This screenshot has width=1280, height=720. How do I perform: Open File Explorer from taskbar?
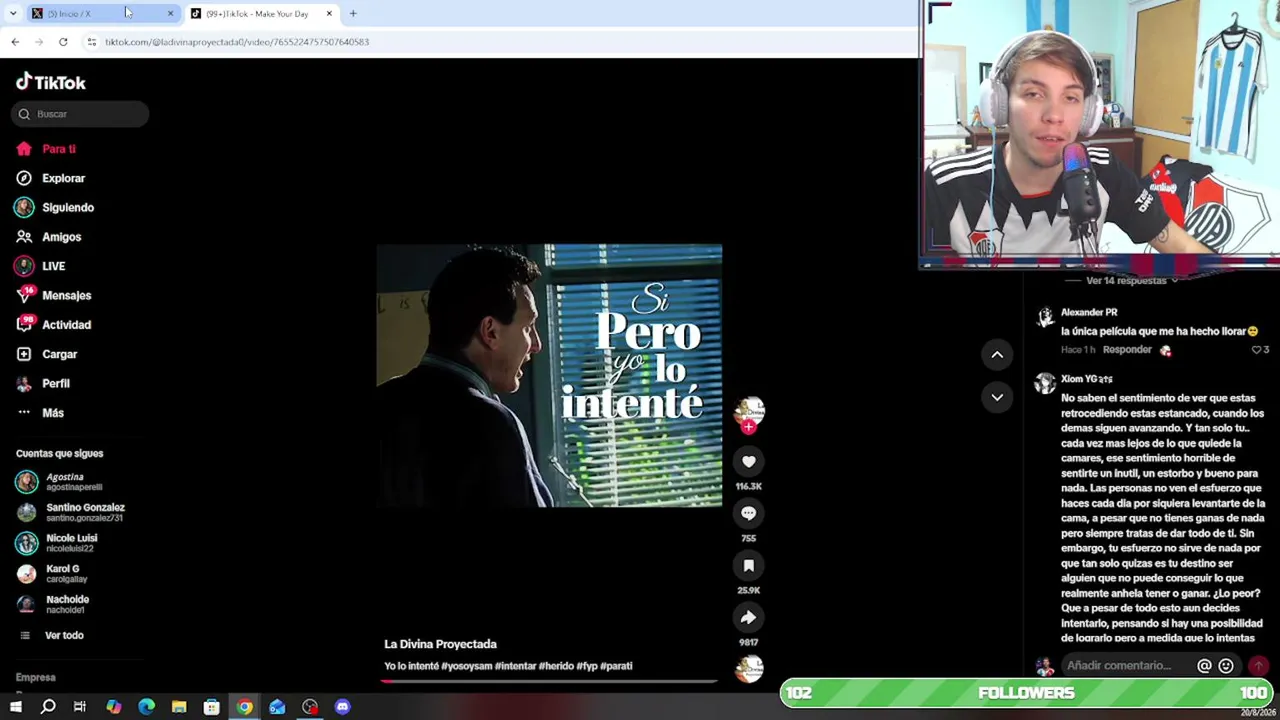point(179,707)
